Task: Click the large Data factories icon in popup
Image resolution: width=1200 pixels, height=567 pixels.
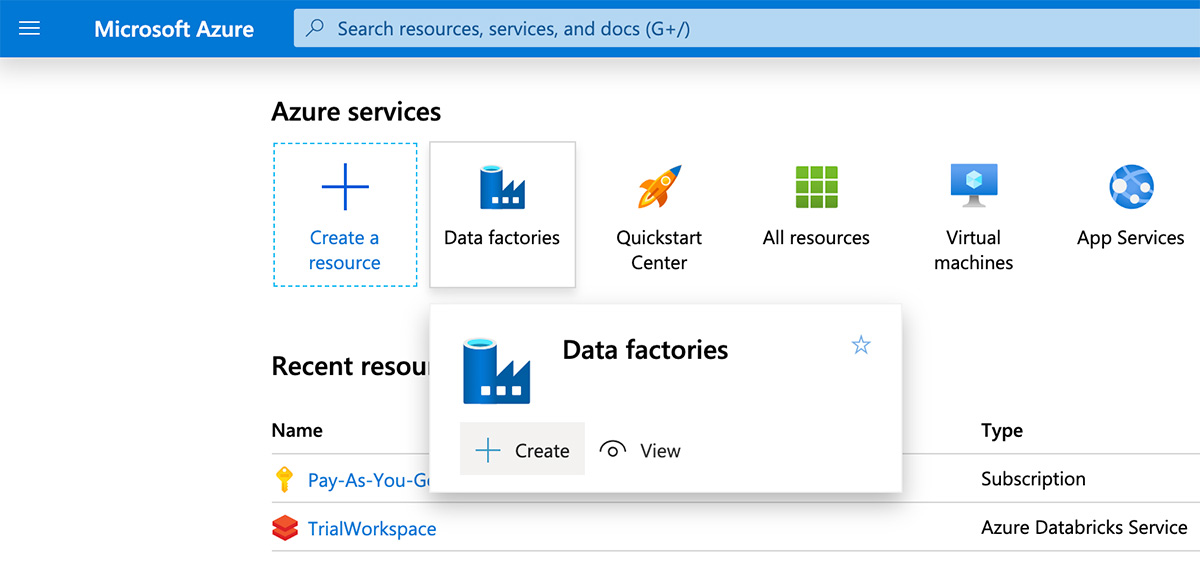Action: point(496,370)
